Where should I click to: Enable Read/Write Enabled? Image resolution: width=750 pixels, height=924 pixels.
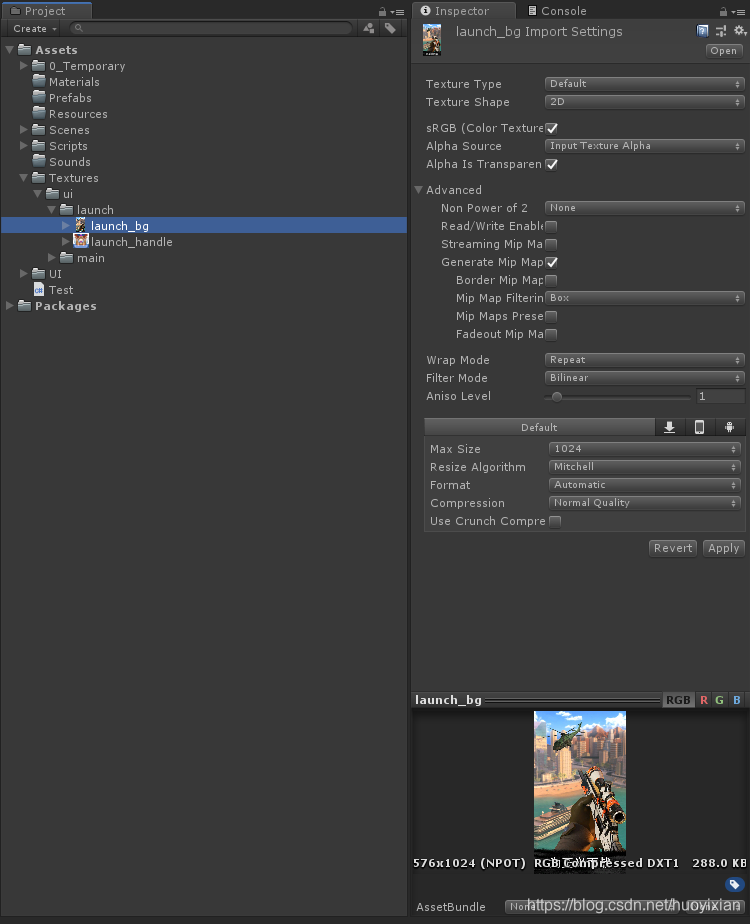click(551, 226)
